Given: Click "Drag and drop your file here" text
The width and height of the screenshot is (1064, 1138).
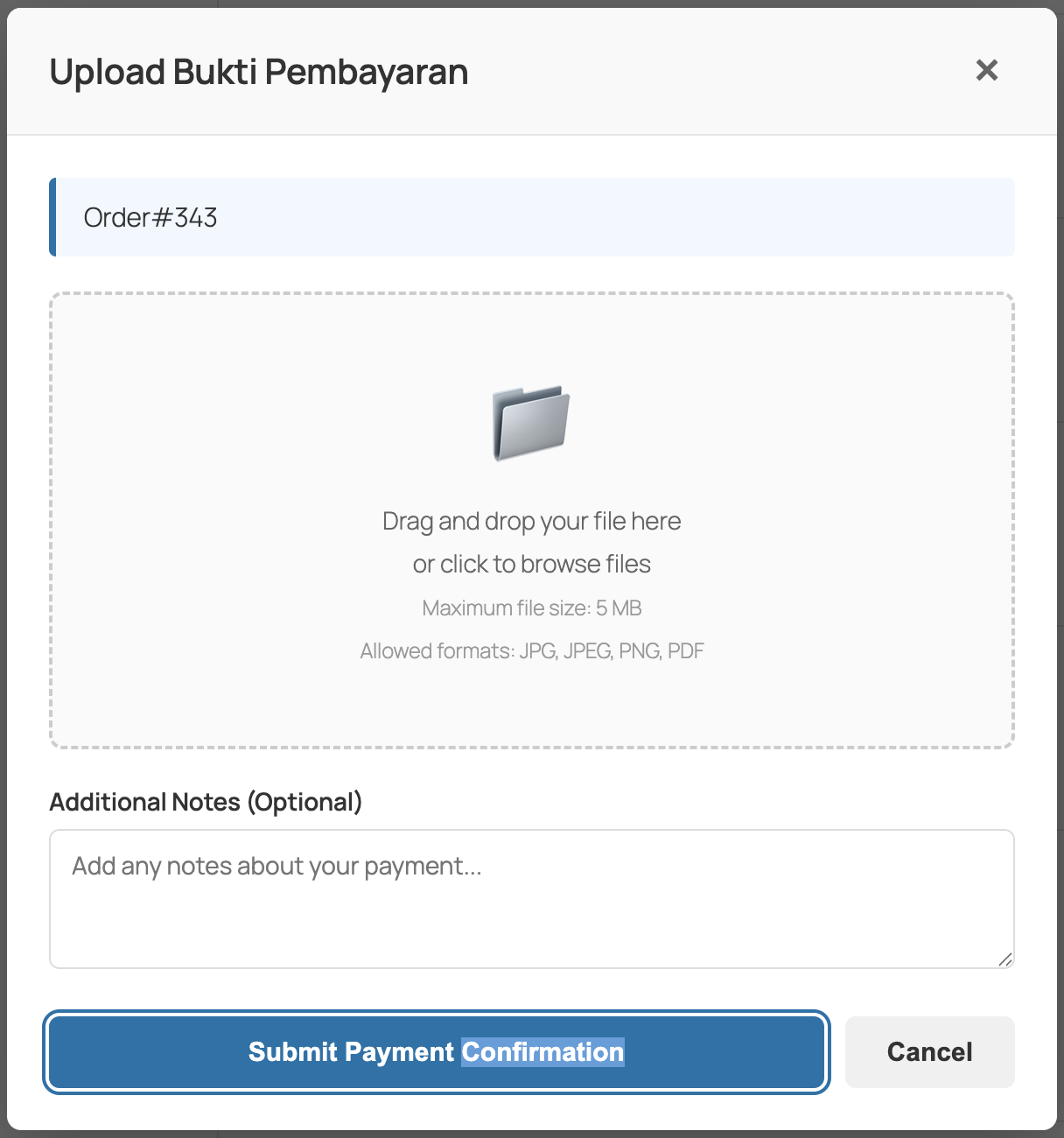Looking at the screenshot, I should [531, 521].
